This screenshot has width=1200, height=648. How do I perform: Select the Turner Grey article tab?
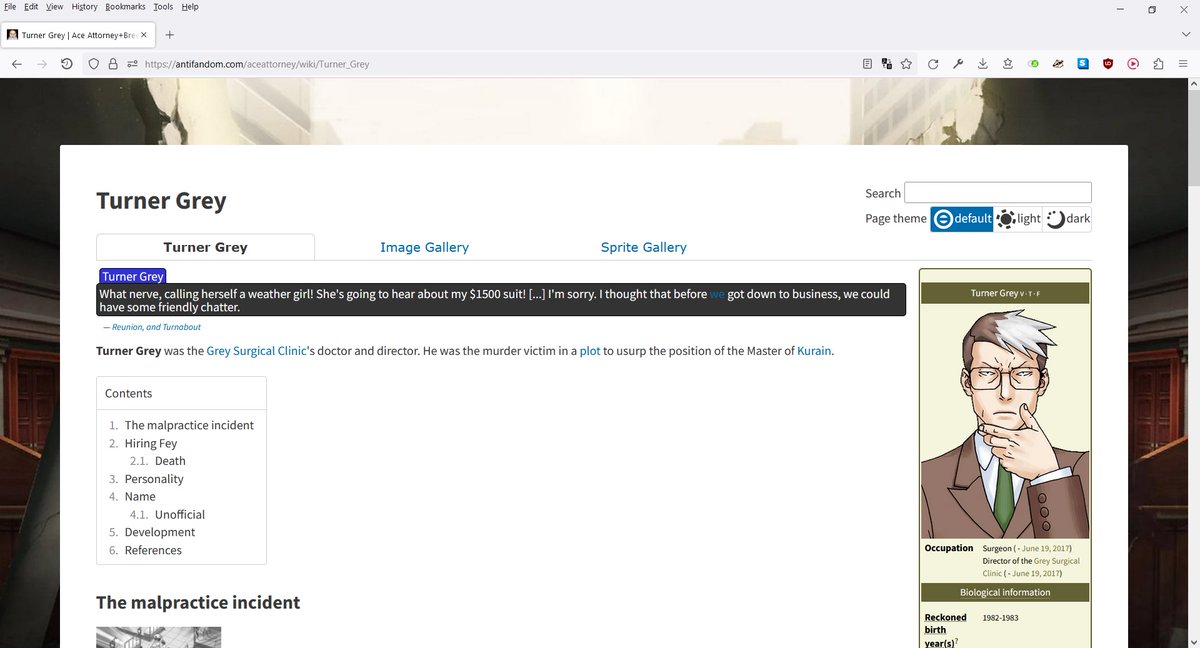click(x=205, y=247)
